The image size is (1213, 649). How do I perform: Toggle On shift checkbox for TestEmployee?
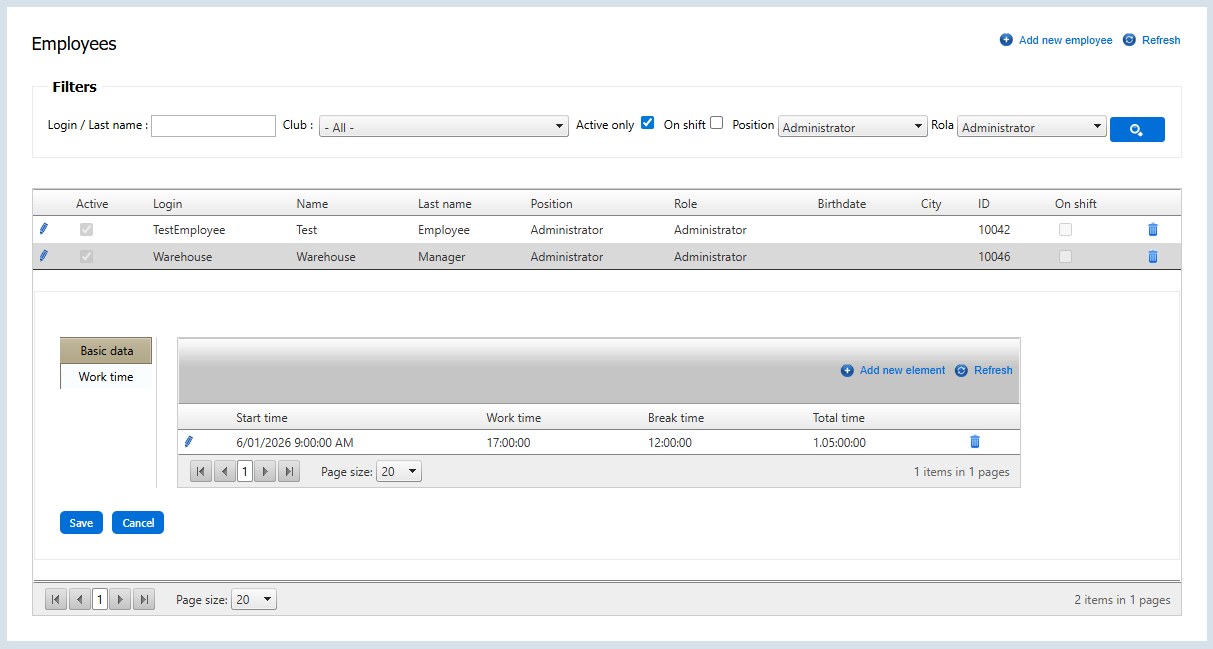1065,229
